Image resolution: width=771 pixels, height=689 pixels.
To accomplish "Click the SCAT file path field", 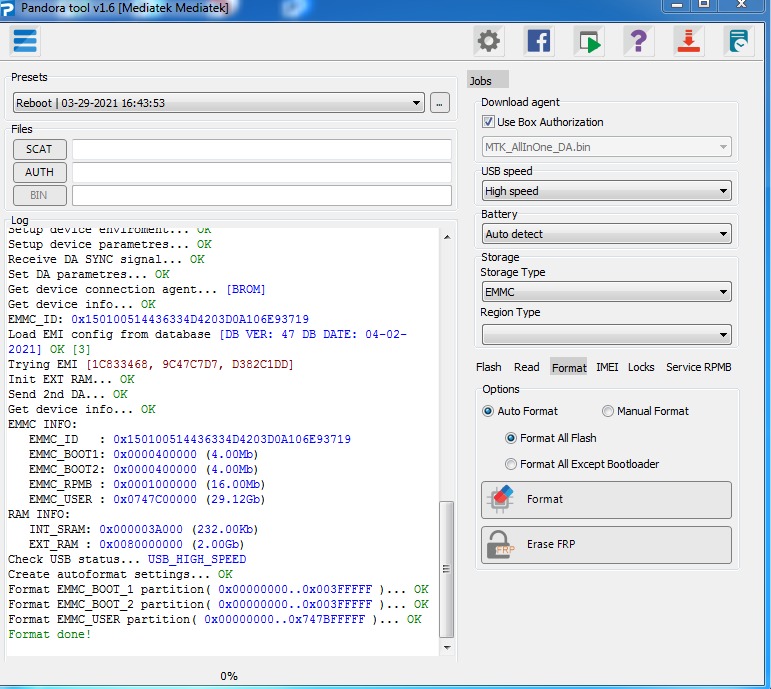I will click(262, 149).
